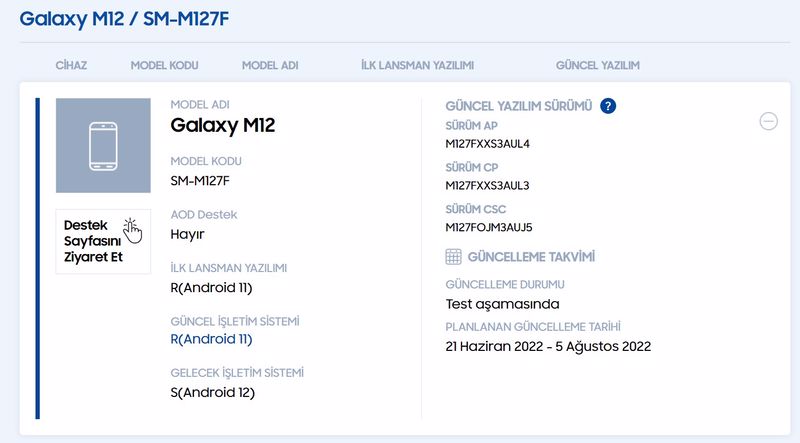
Task: Click R(Android 11) under İlk Lansman Yazılımı
Action: coord(211,288)
